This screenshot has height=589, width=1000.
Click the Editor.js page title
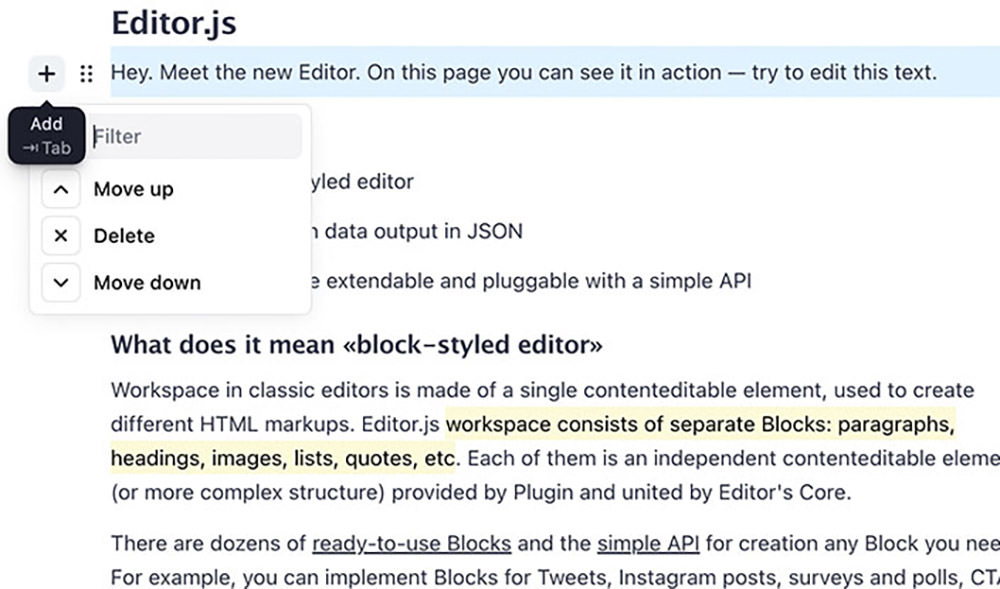point(174,22)
